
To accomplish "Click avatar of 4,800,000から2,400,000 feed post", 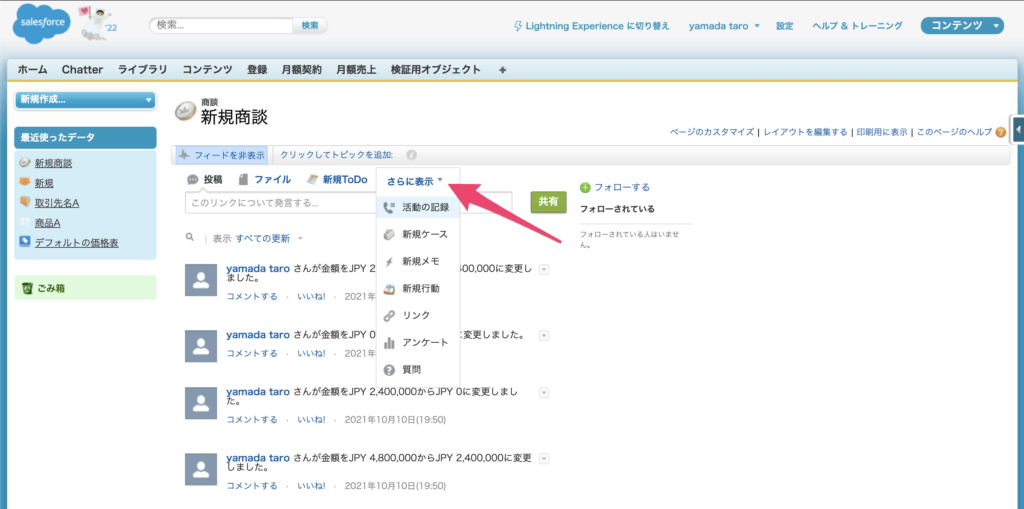I will tap(202, 469).
